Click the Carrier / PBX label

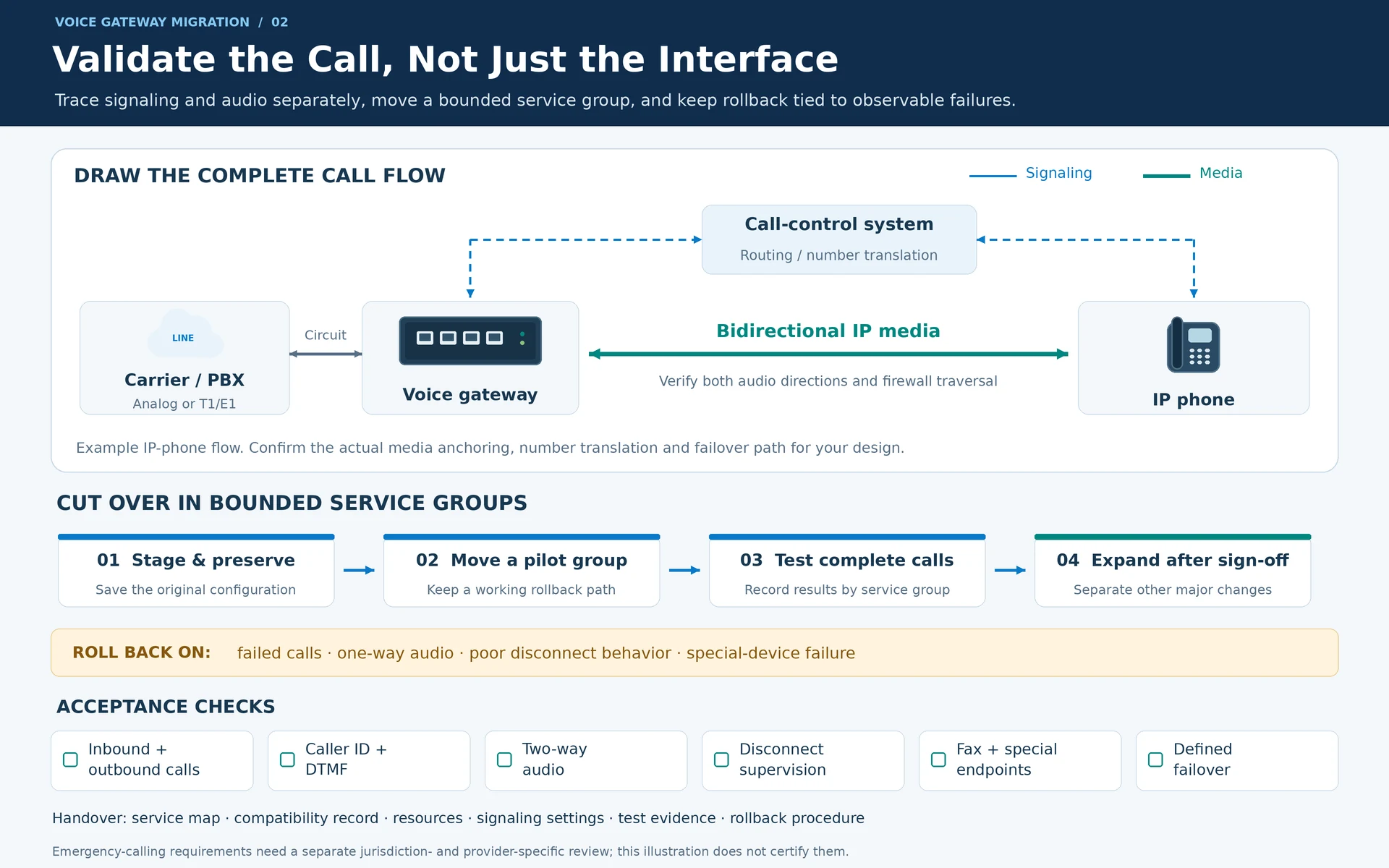(x=184, y=380)
